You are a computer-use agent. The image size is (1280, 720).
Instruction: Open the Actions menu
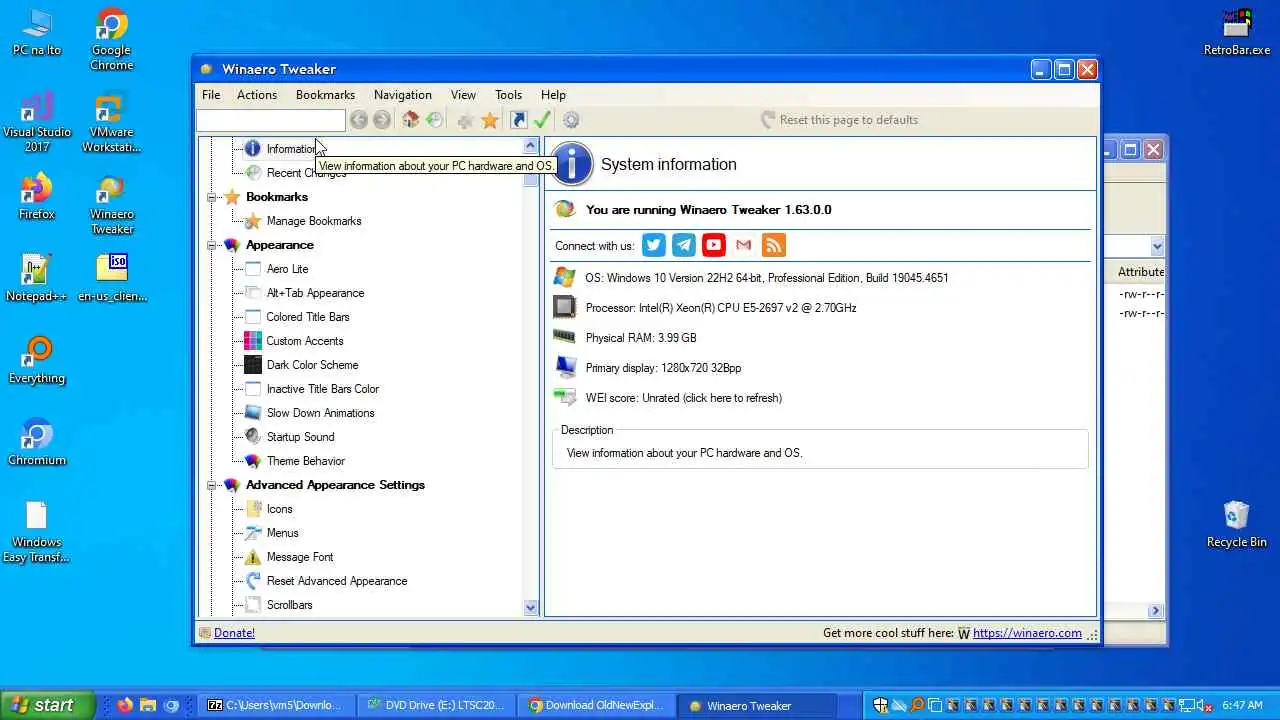pyautogui.click(x=257, y=95)
